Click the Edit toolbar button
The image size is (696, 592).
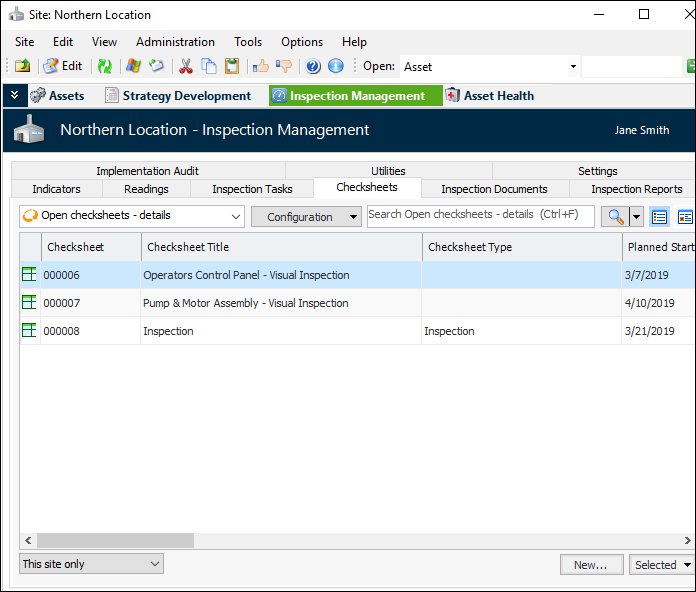pyautogui.click(x=63, y=66)
